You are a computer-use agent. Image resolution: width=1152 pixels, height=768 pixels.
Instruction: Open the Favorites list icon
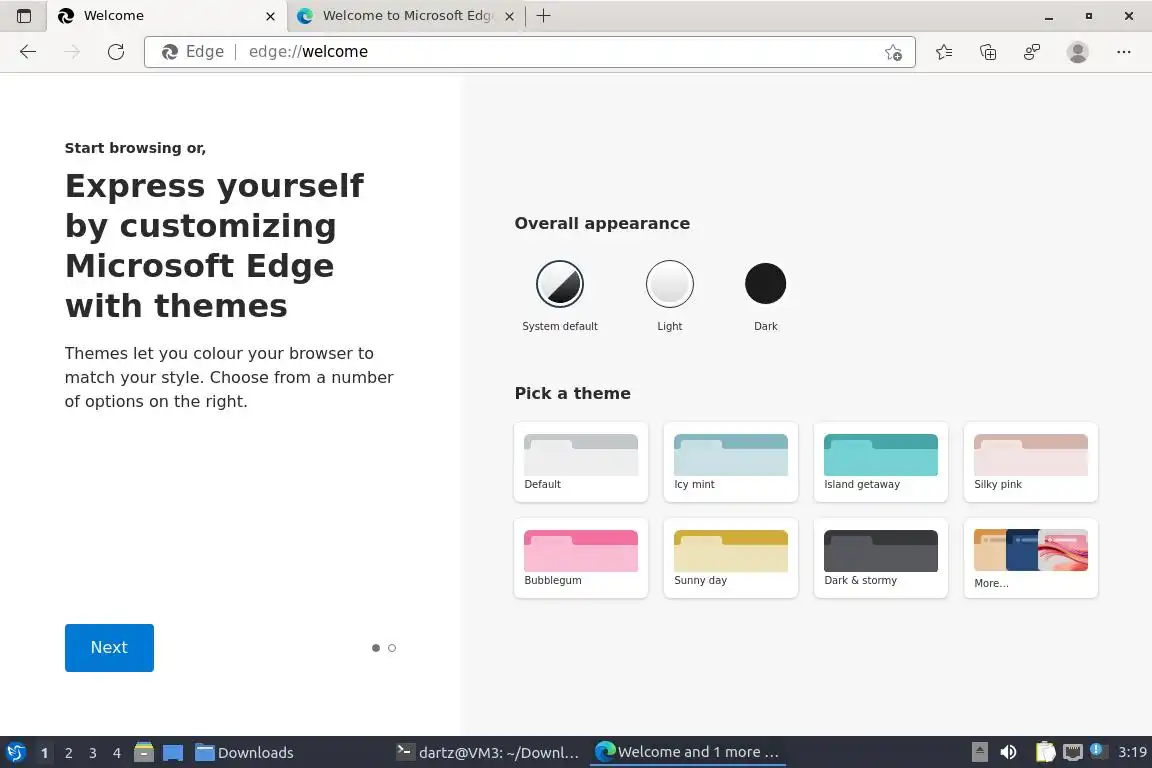944,51
